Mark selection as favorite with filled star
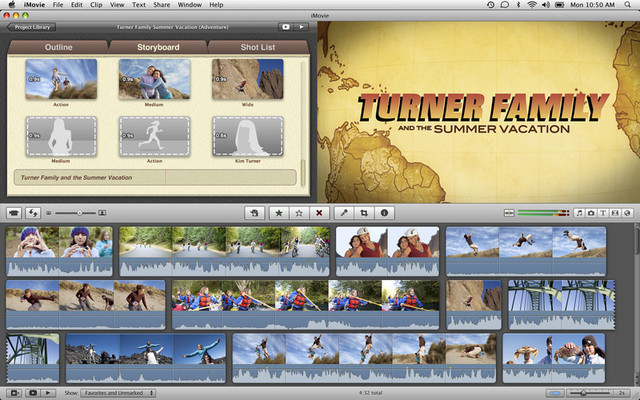The image size is (640, 400). click(277, 213)
